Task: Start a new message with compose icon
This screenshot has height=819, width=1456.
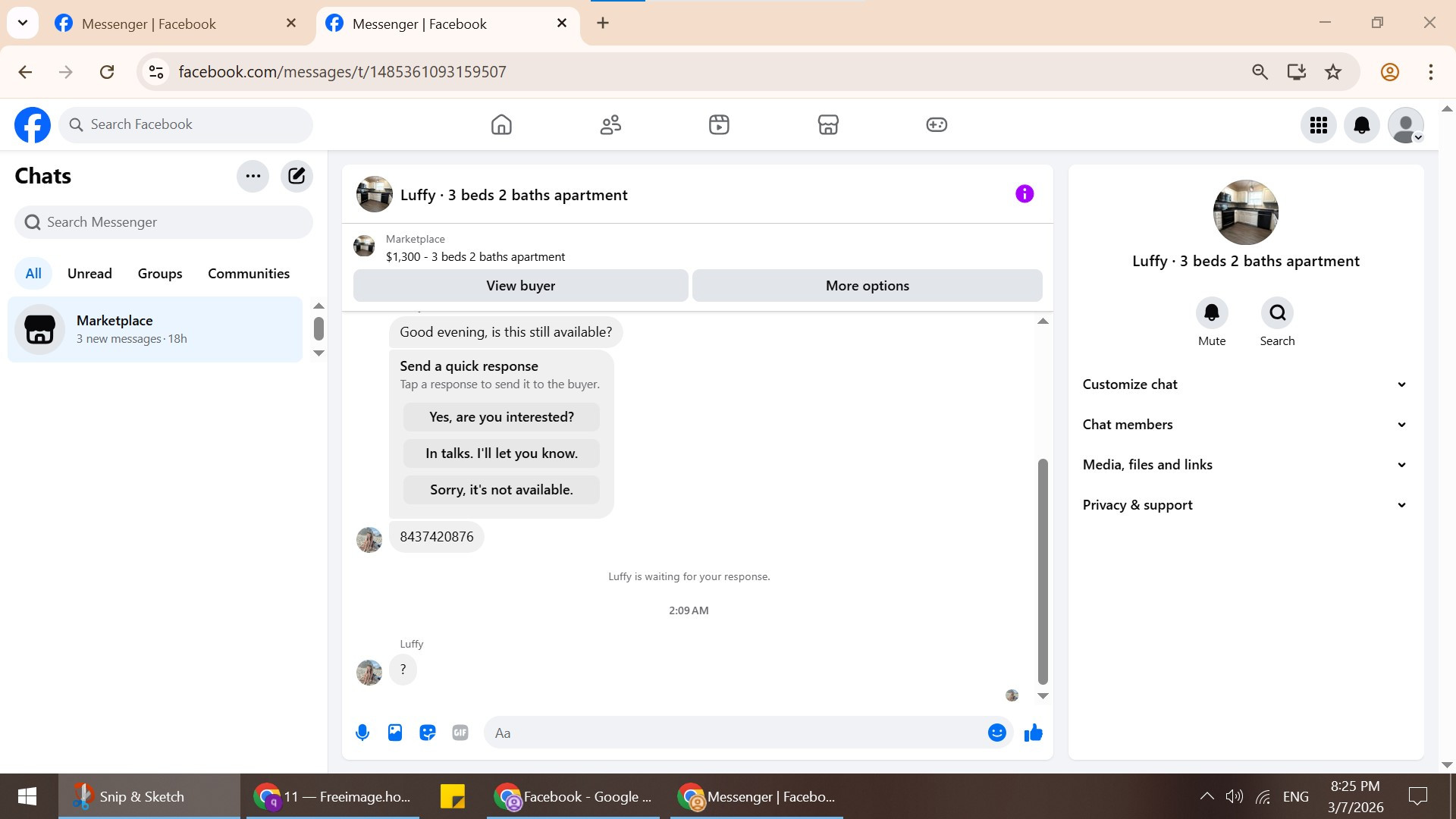Action: 297,176
